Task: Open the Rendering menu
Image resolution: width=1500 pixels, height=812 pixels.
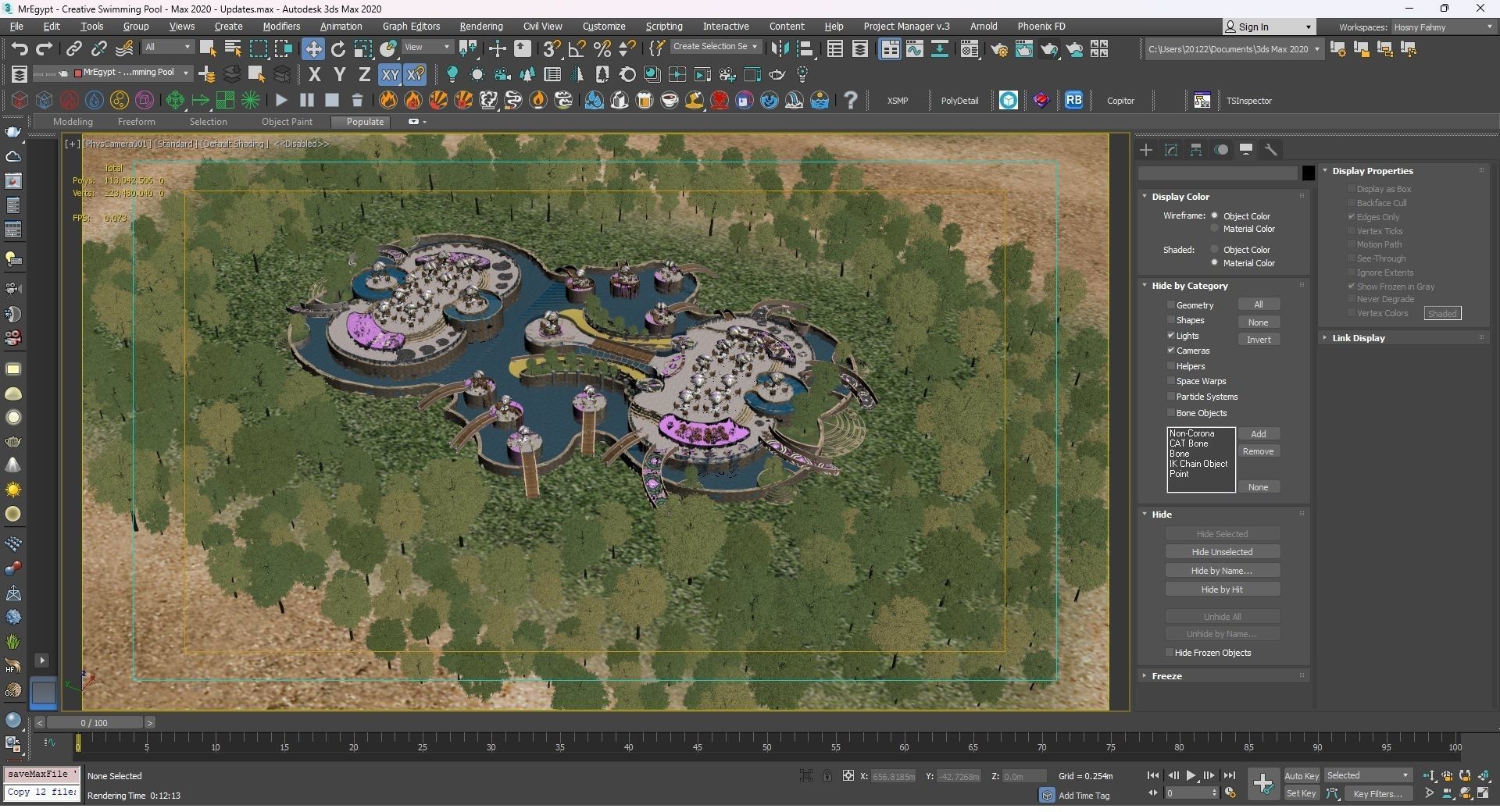Action: [x=481, y=26]
